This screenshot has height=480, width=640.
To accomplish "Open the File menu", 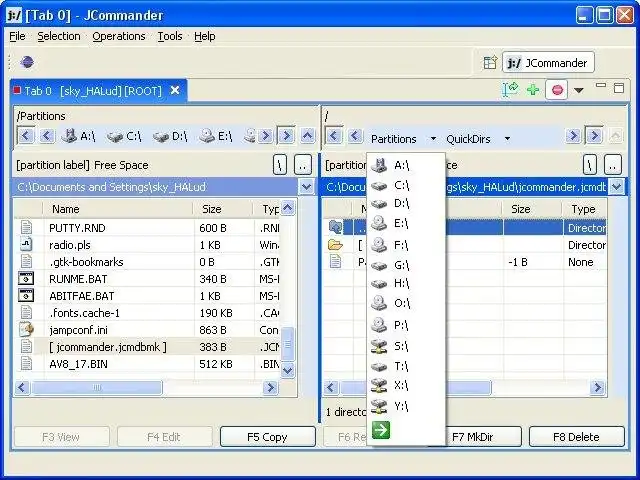I will (17, 36).
